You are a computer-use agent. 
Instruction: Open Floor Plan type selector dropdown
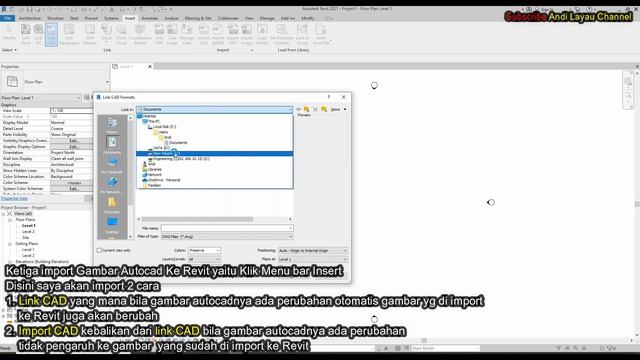[107, 82]
